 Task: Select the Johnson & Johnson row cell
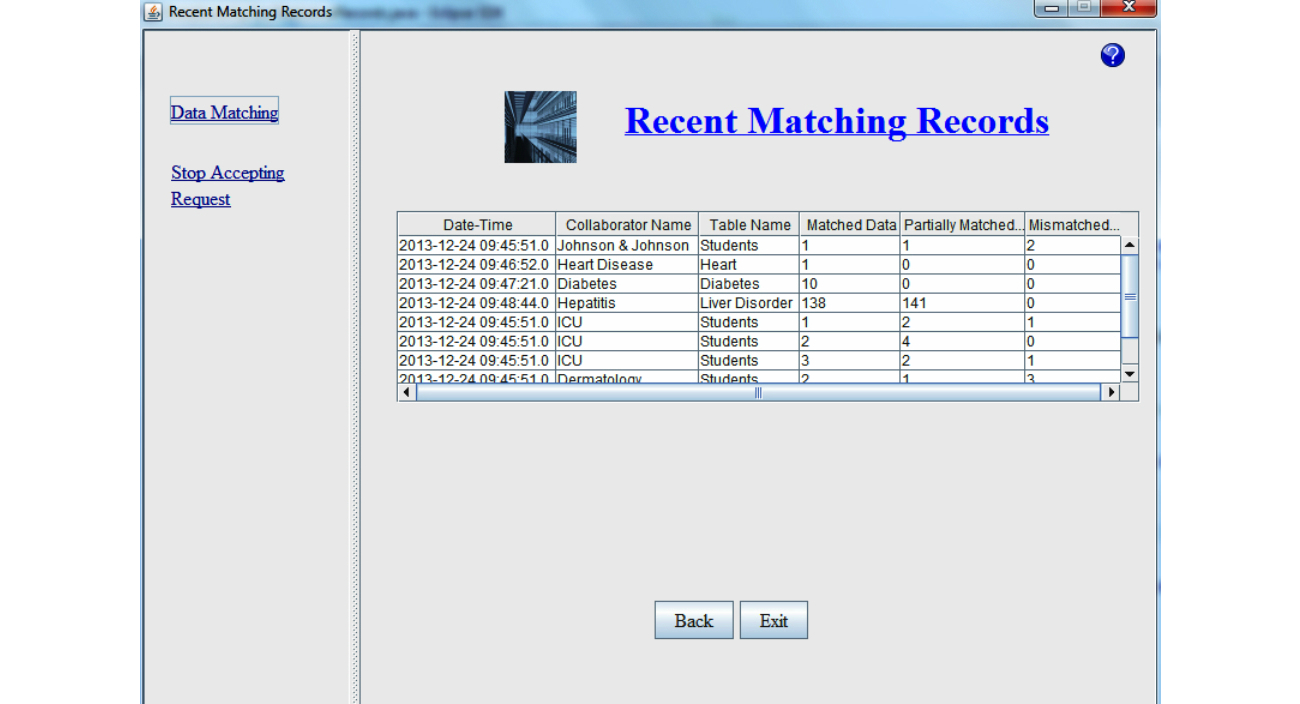coord(623,245)
